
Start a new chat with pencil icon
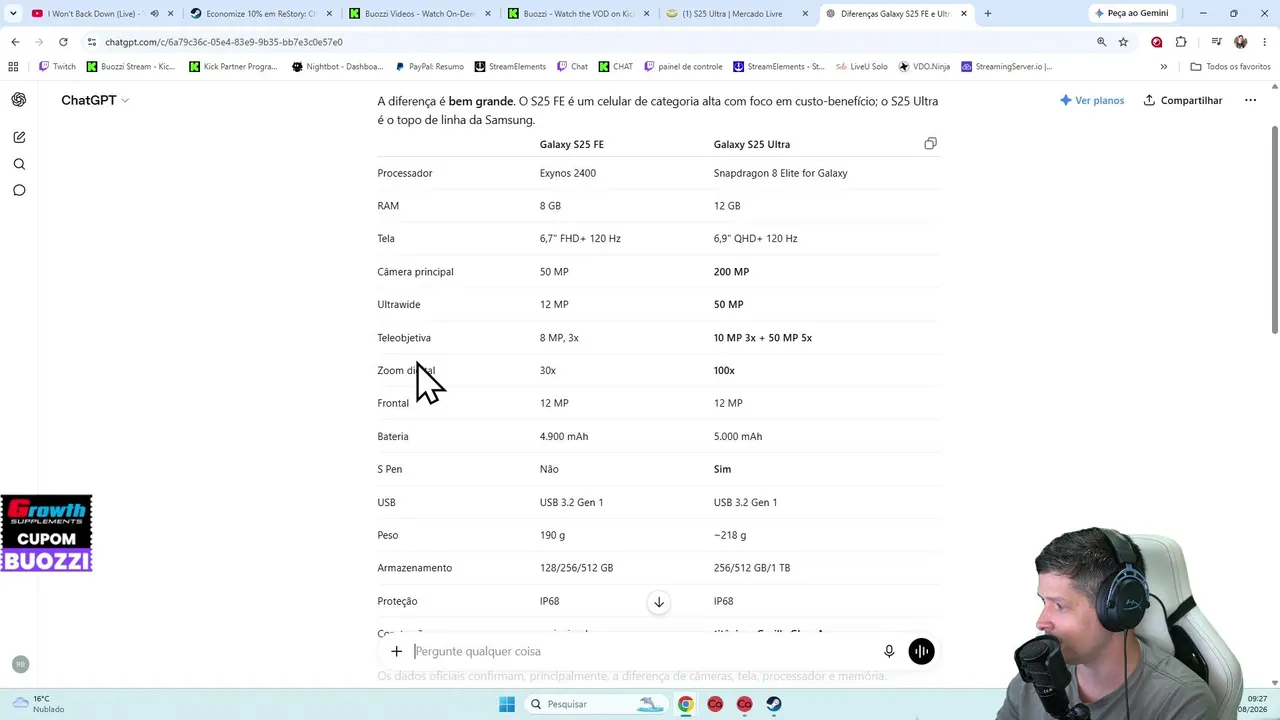click(19, 137)
